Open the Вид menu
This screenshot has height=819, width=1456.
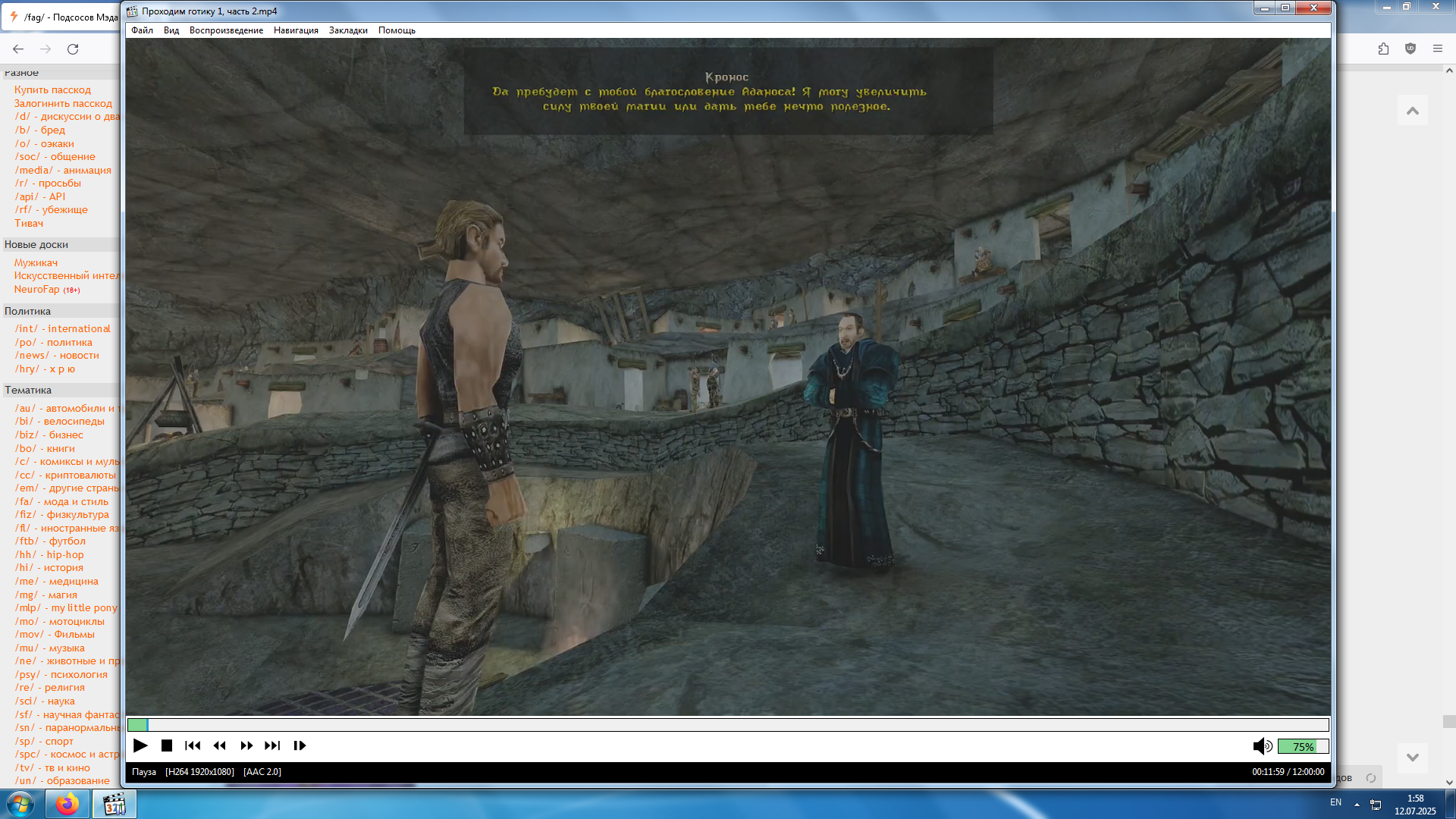tap(171, 30)
